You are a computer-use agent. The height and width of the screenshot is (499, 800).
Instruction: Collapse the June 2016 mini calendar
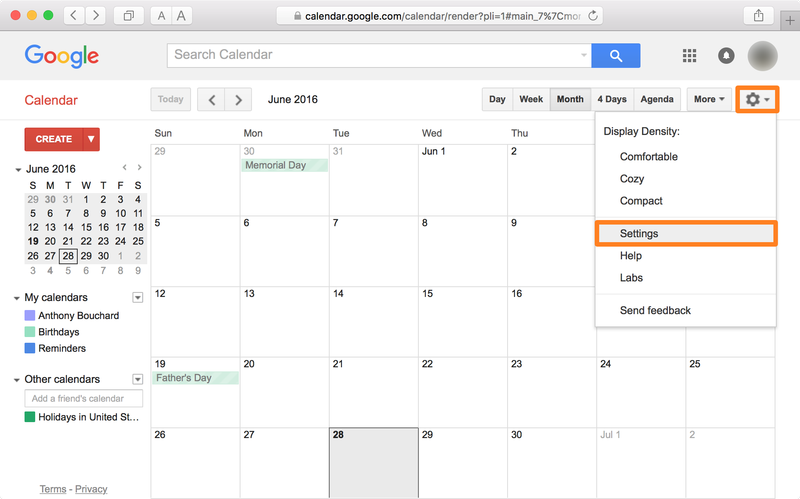pyautogui.click(x=18, y=169)
